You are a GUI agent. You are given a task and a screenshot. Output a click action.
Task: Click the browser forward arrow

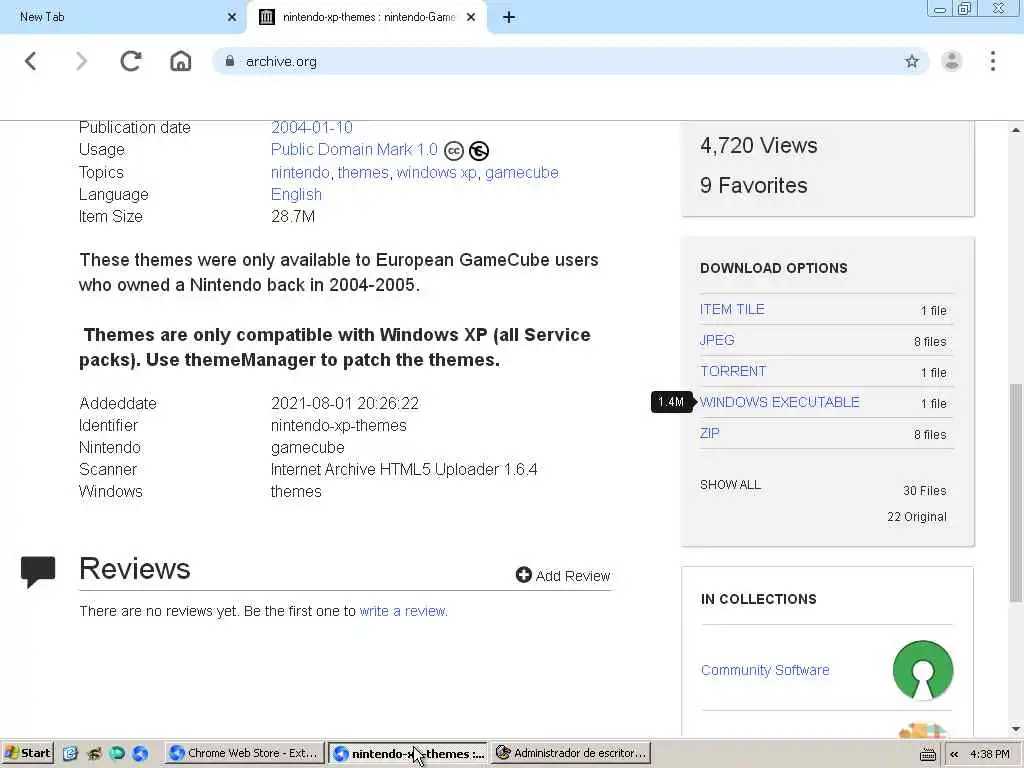81,61
